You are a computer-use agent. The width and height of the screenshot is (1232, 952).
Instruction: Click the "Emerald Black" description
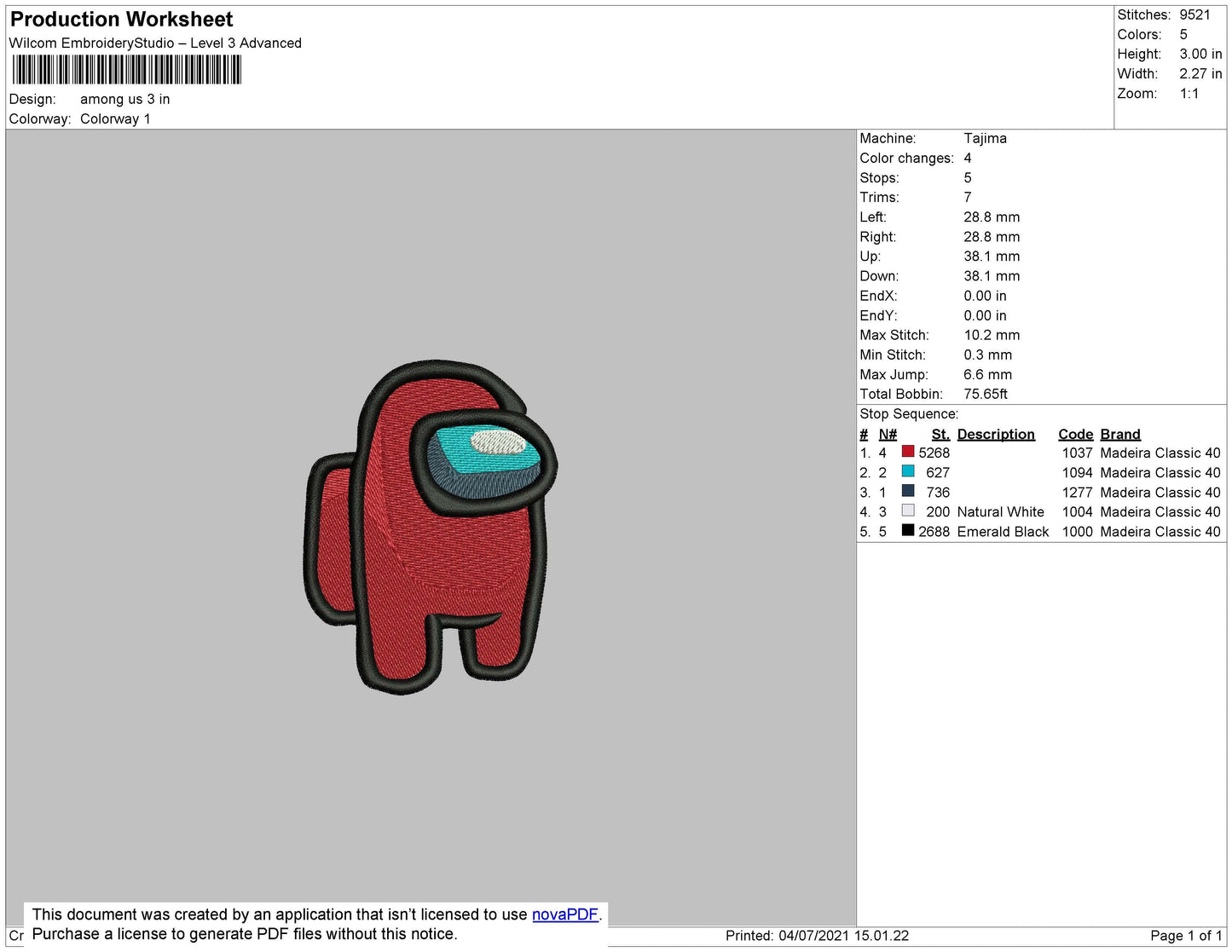click(x=1004, y=532)
